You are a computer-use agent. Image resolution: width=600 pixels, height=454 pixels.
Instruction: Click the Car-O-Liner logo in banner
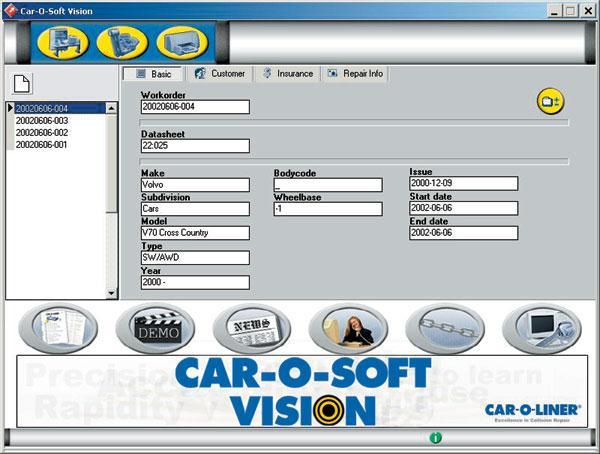click(x=532, y=413)
